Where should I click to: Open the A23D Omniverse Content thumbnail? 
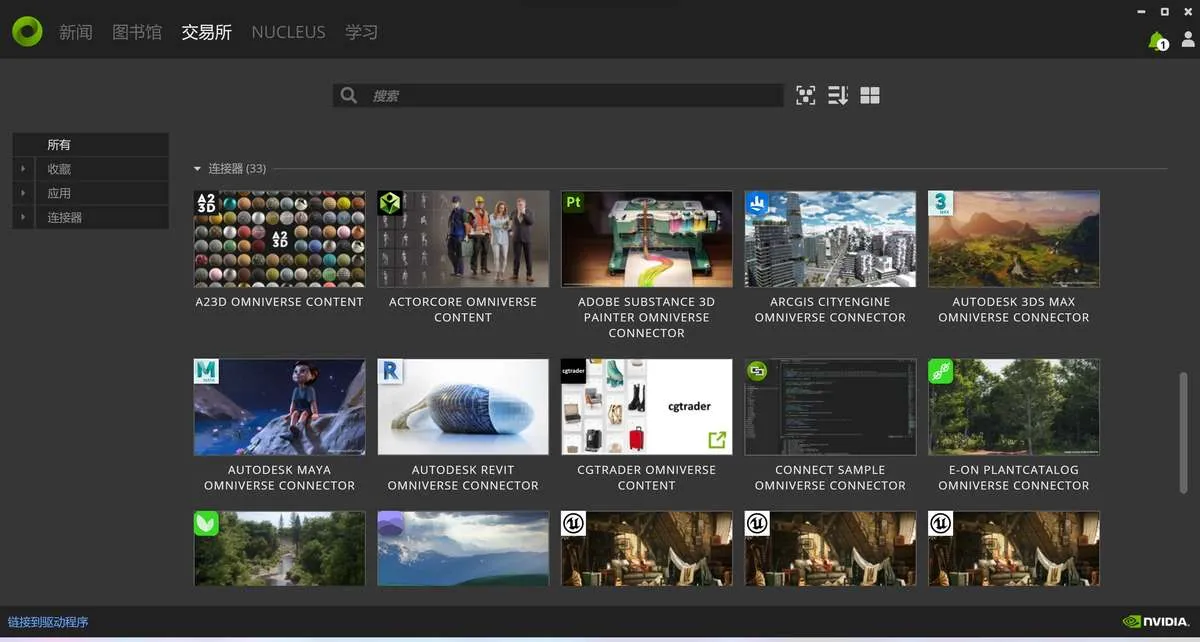click(280, 239)
